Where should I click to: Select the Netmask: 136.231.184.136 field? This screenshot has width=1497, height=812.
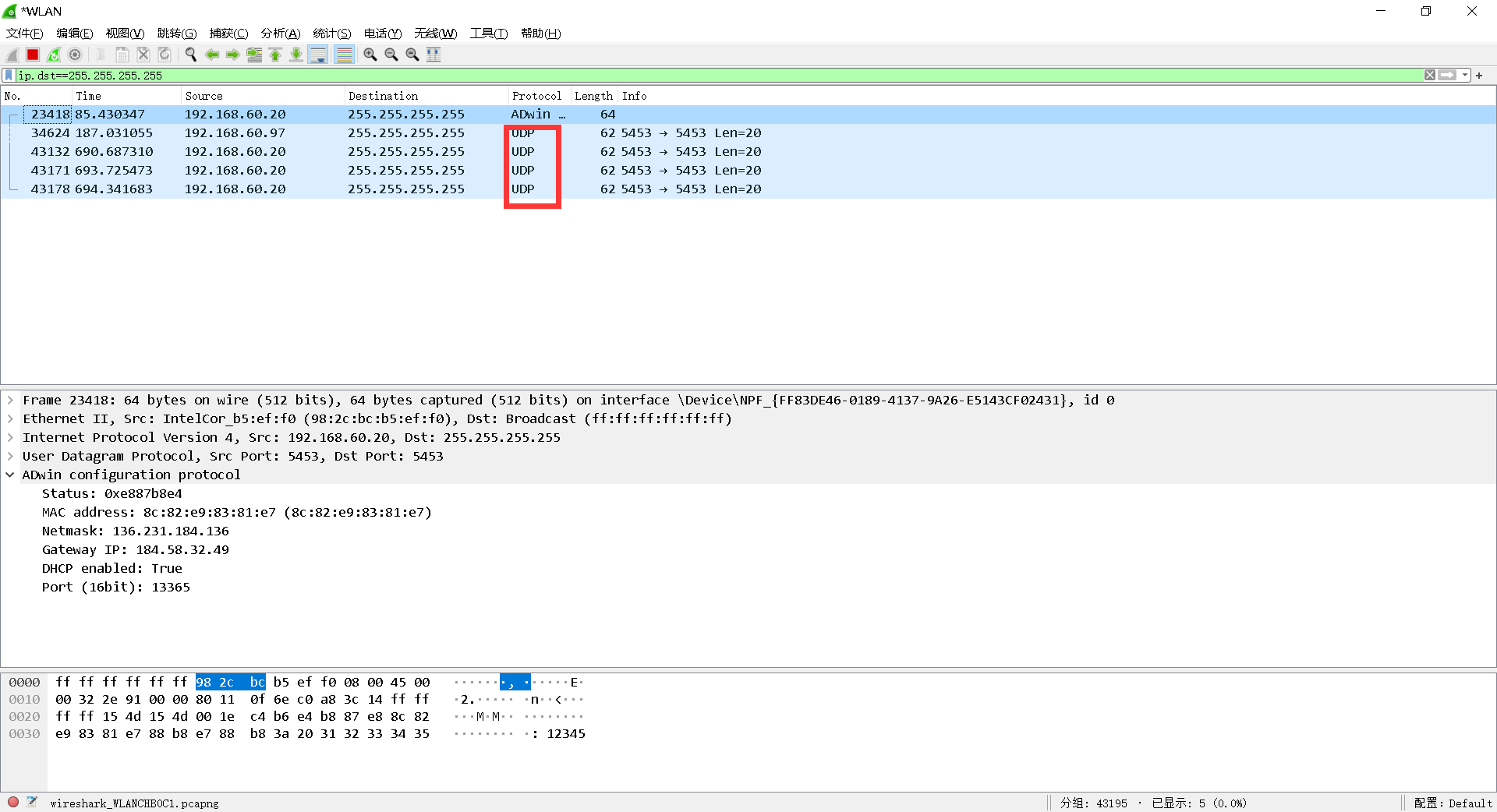point(136,531)
